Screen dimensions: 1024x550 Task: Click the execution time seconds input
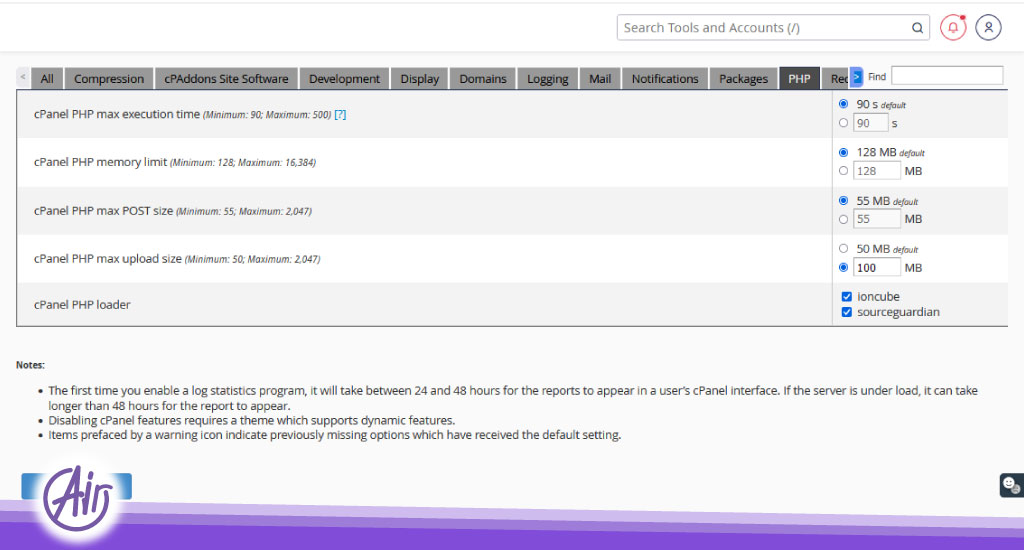click(x=871, y=123)
